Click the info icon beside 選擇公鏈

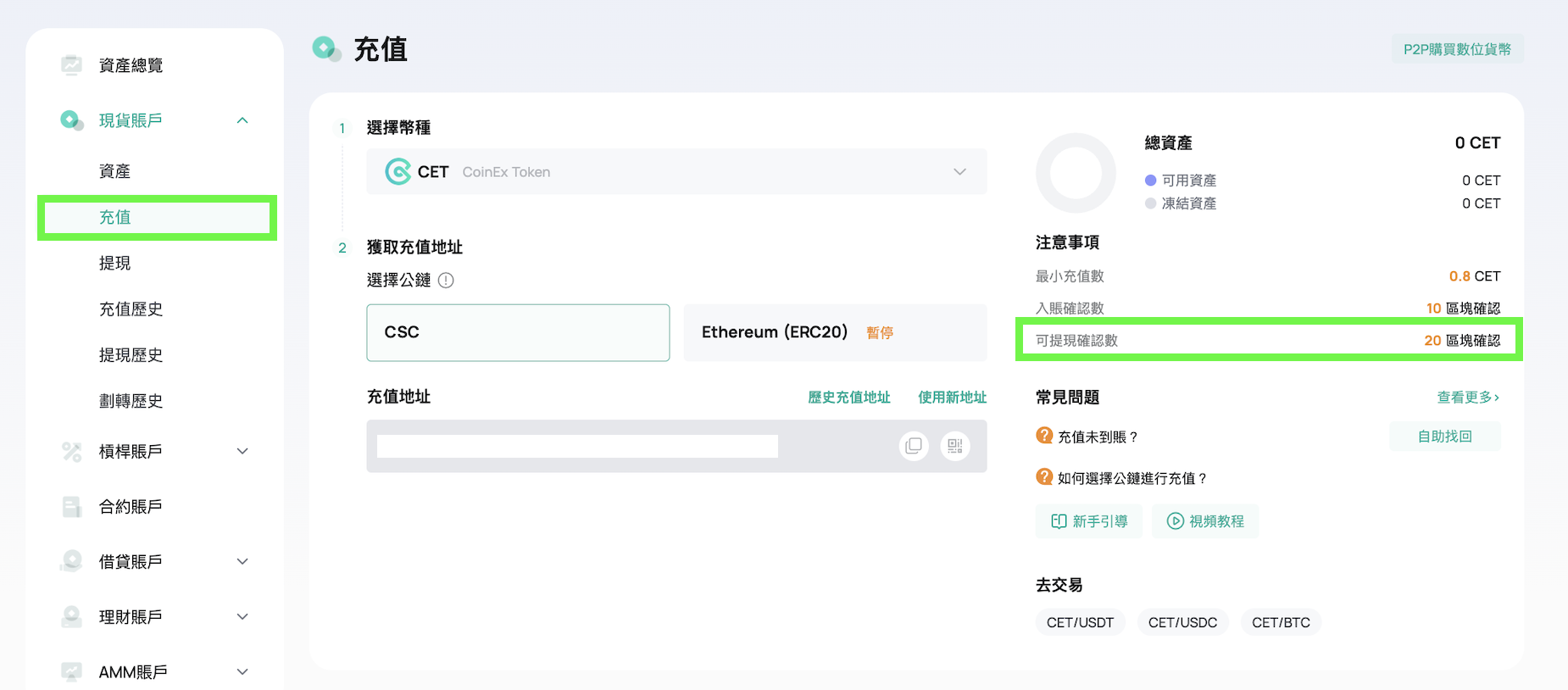pyautogui.click(x=446, y=281)
